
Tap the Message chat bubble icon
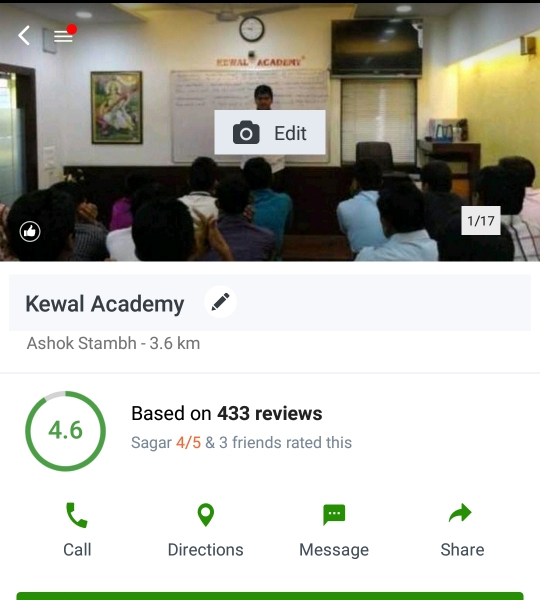coord(334,515)
